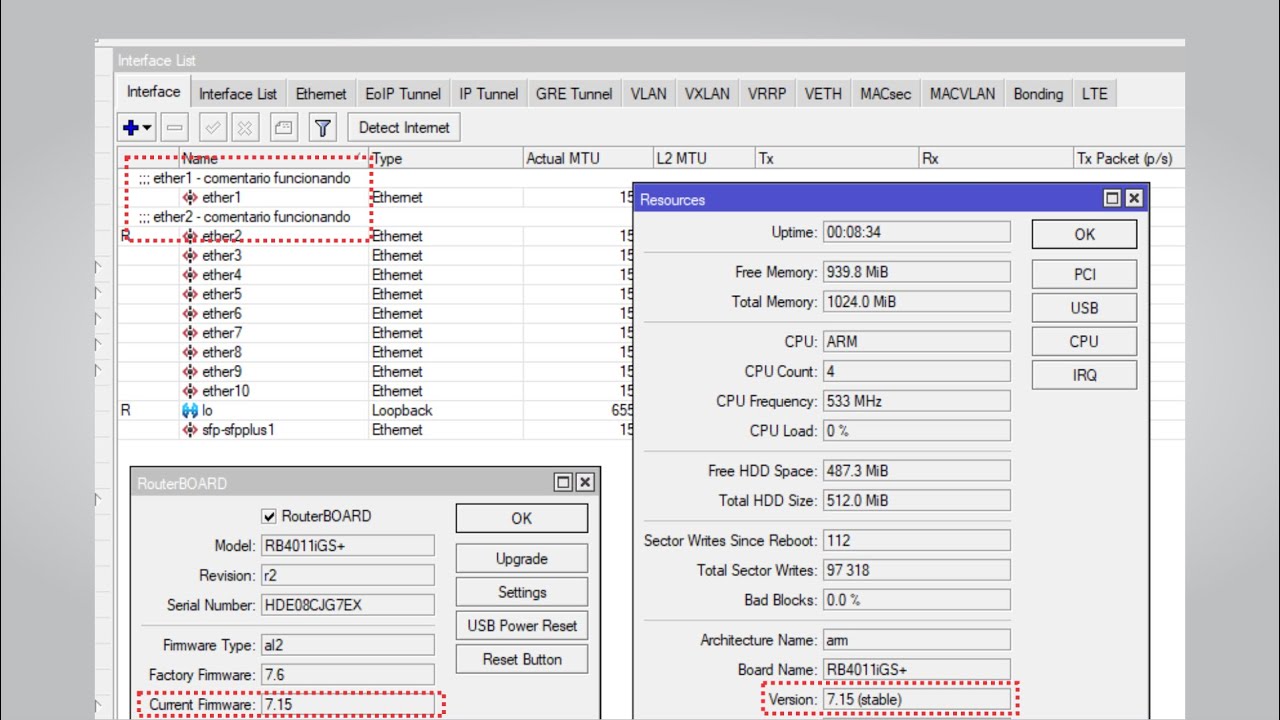Viewport: 1280px width, 720px height.
Task: Select the sfp-sfpplus1 interface icon
Action: pos(190,430)
